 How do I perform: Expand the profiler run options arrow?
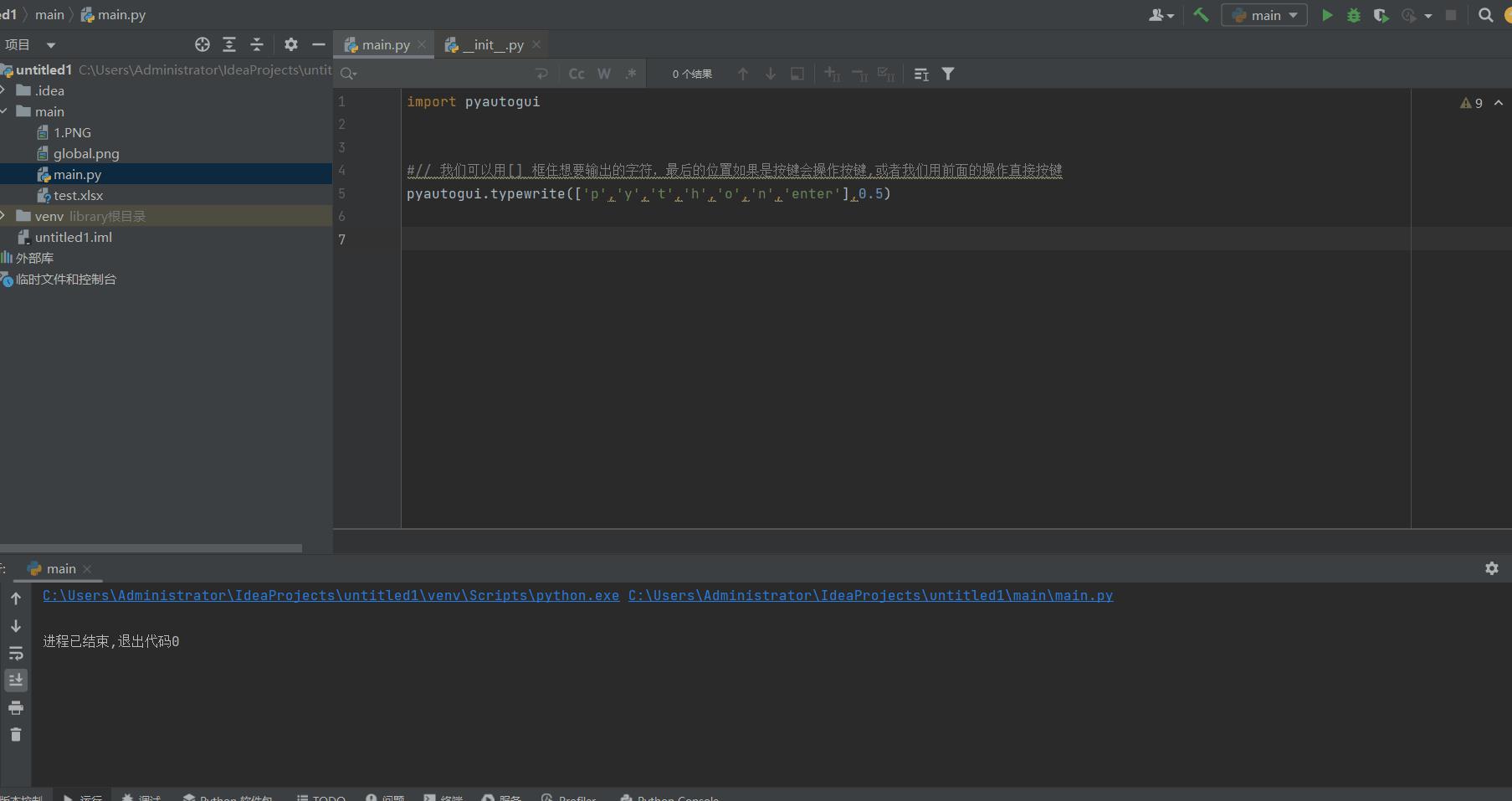tap(1427, 16)
